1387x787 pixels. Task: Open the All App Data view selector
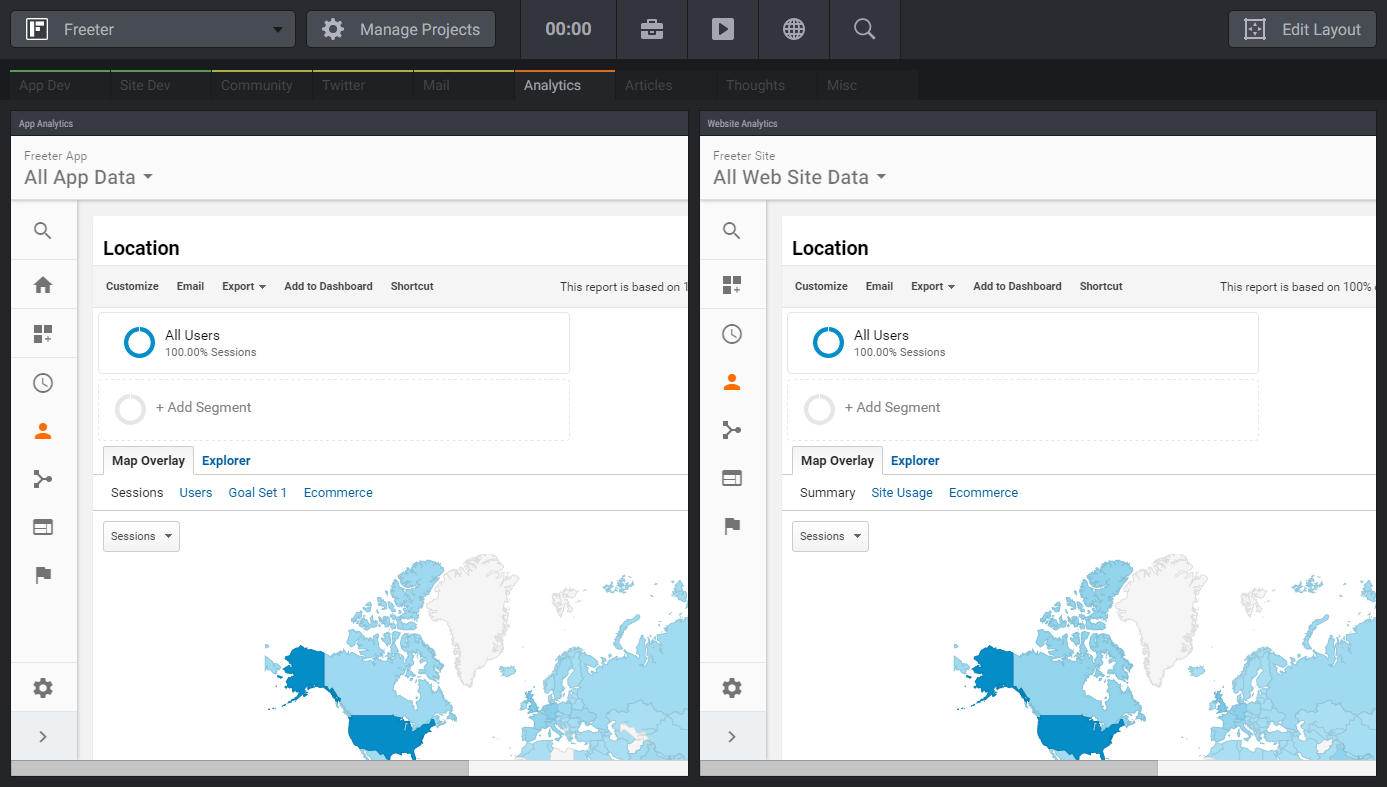pyautogui.click(x=89, y=177)
